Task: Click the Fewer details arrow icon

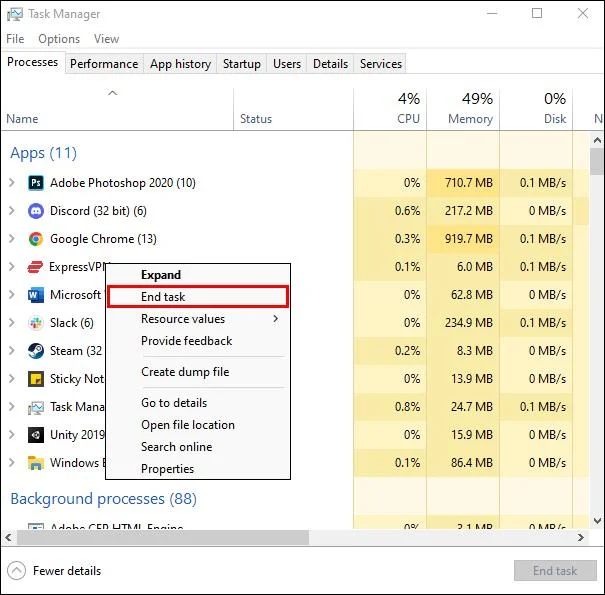Action: (x=16, y=571)
